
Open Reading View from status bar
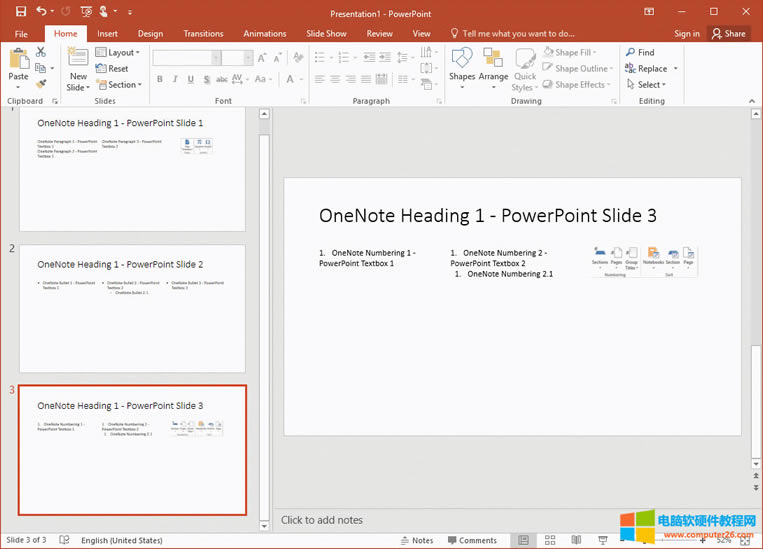[x=575, y=540]
